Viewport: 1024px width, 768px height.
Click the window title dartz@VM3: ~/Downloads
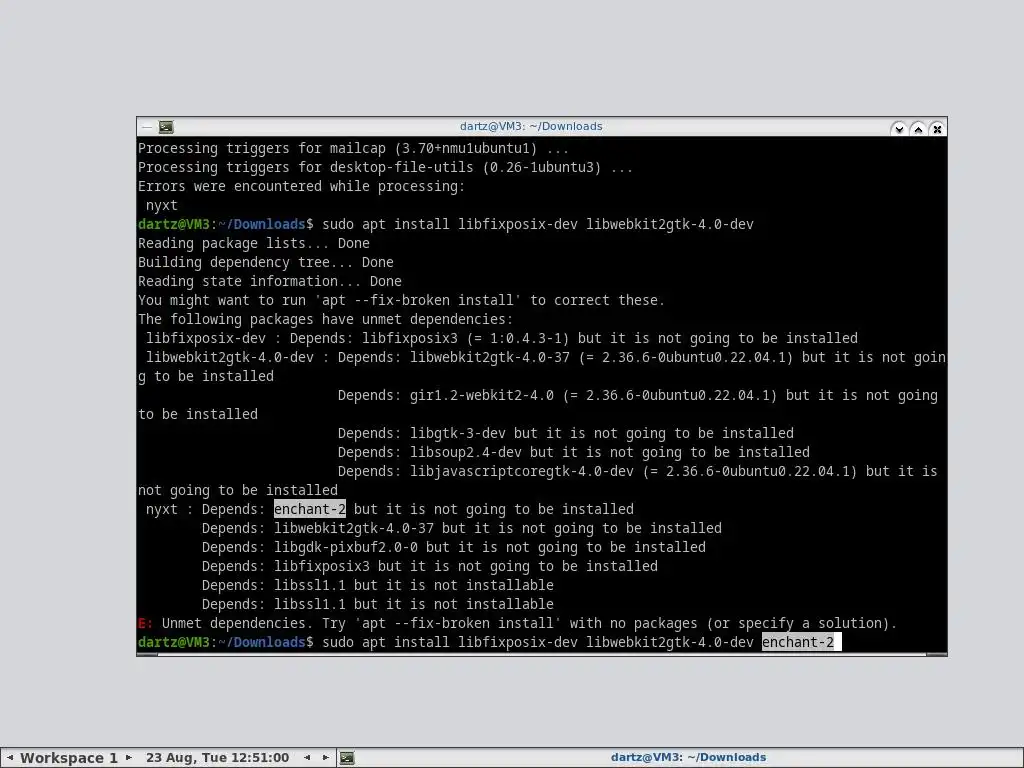[x=531, y=127]
